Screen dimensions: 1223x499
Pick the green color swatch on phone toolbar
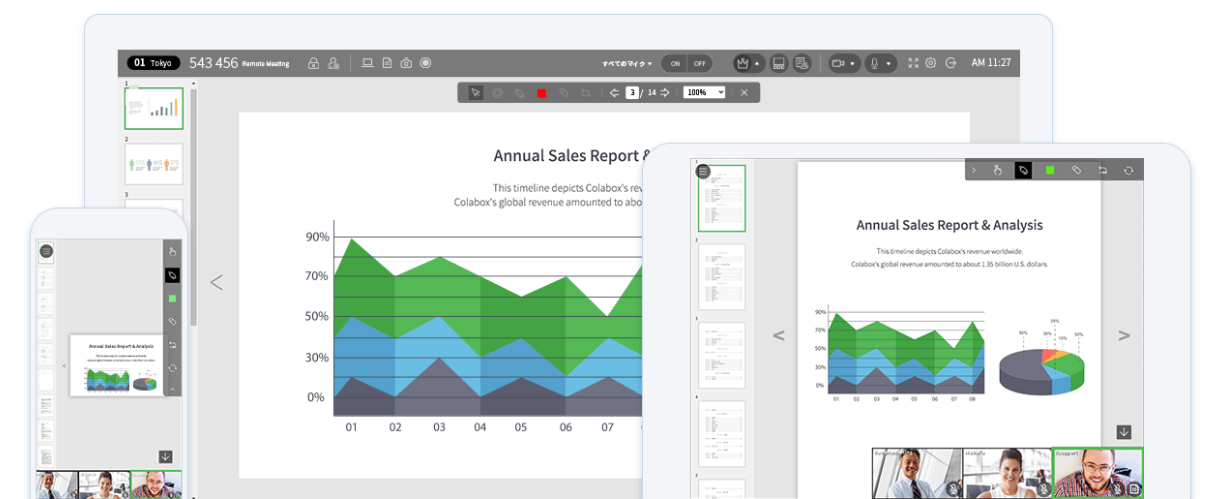(x=172, y=298)
